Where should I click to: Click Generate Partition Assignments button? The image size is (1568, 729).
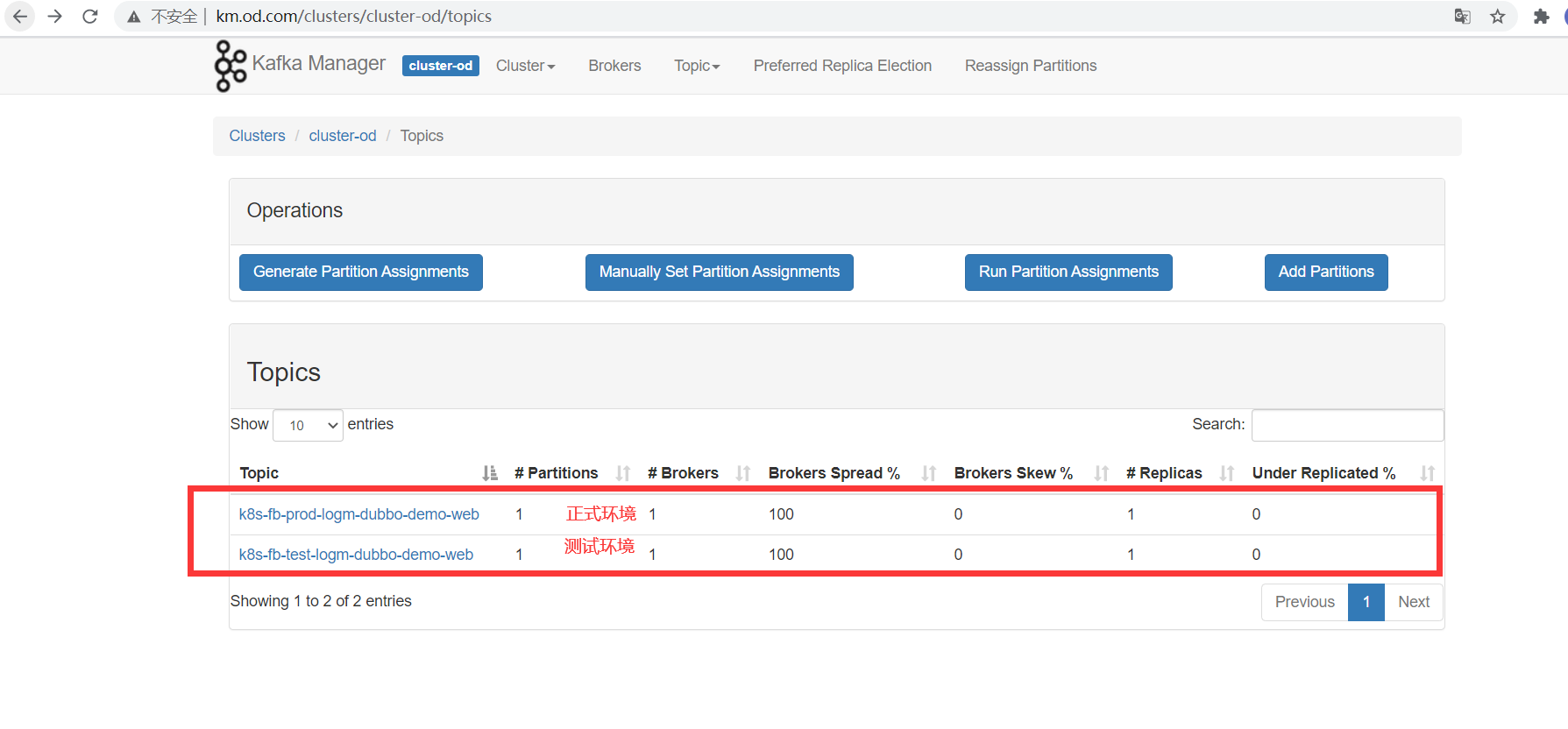[361, 272]
